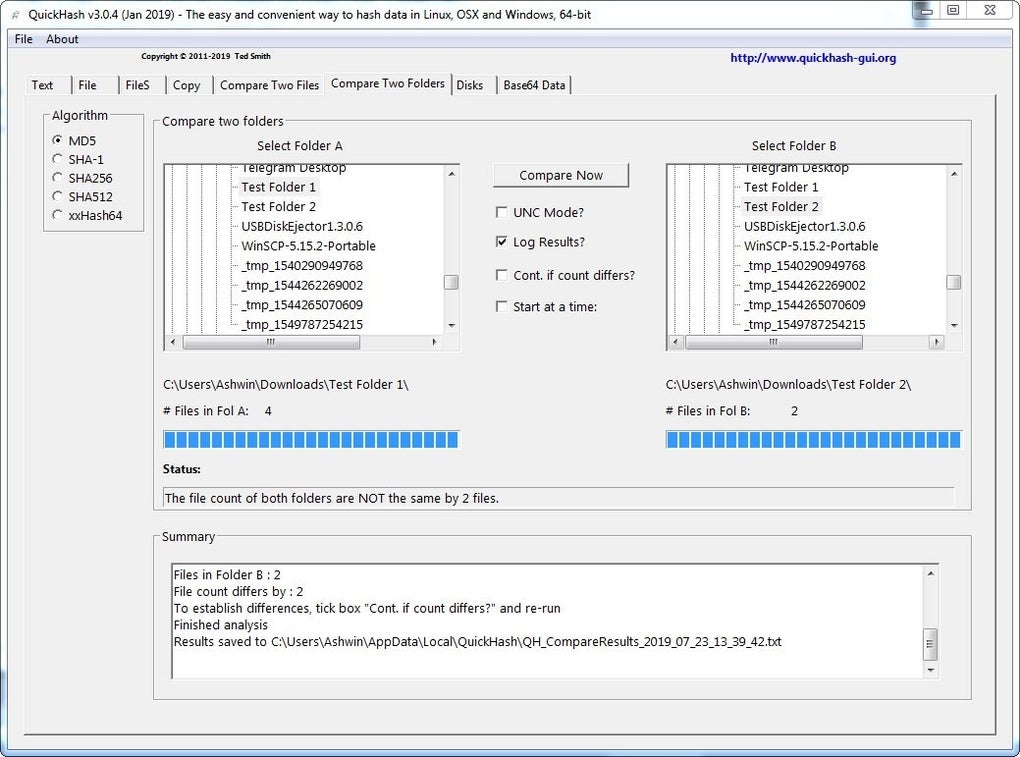Select the SHA256 algorithm
This screenshot has height=757, width=1020.
tap(57, 178)
